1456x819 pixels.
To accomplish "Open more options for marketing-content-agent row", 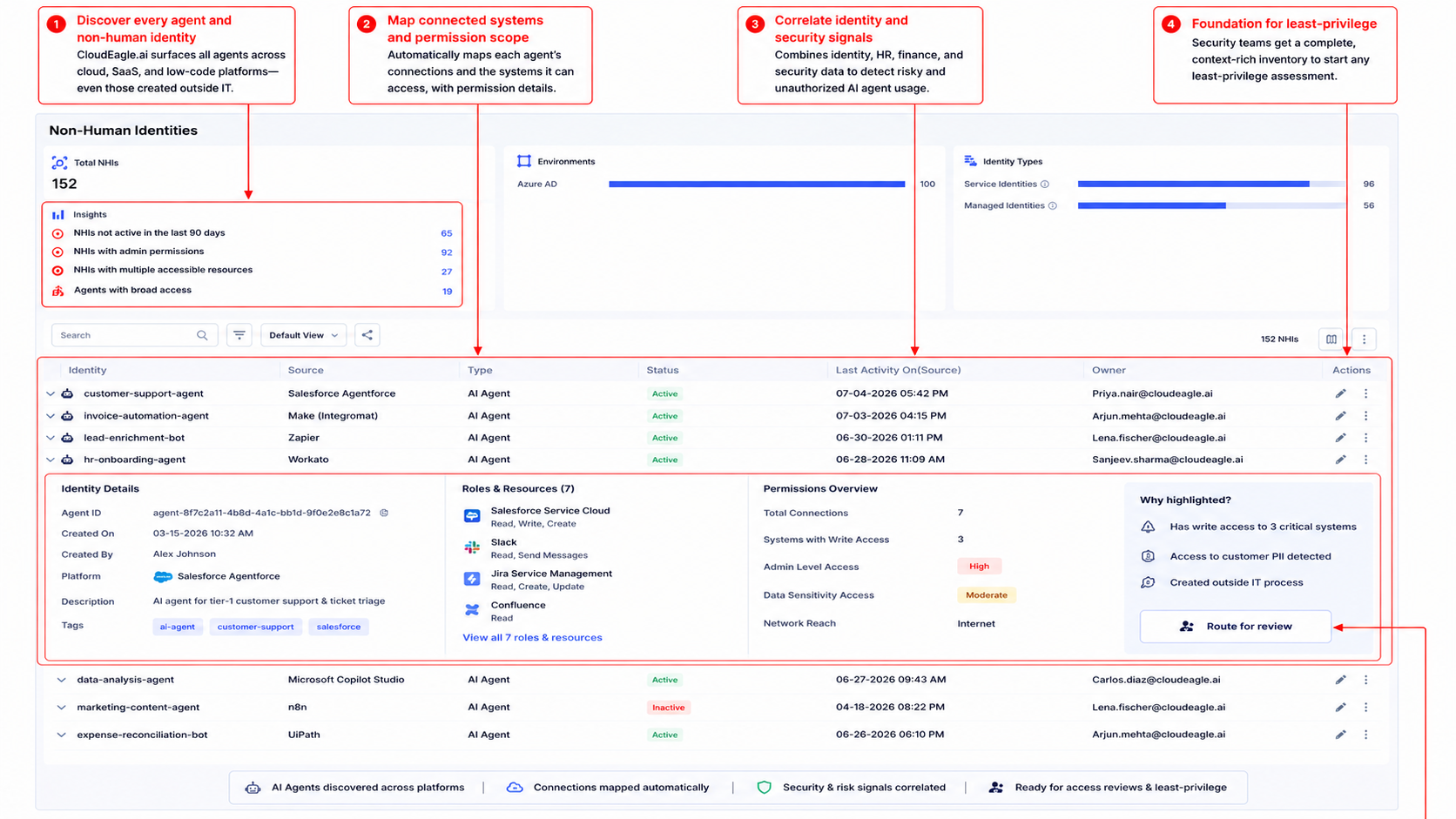I will tap(1365, 708).
